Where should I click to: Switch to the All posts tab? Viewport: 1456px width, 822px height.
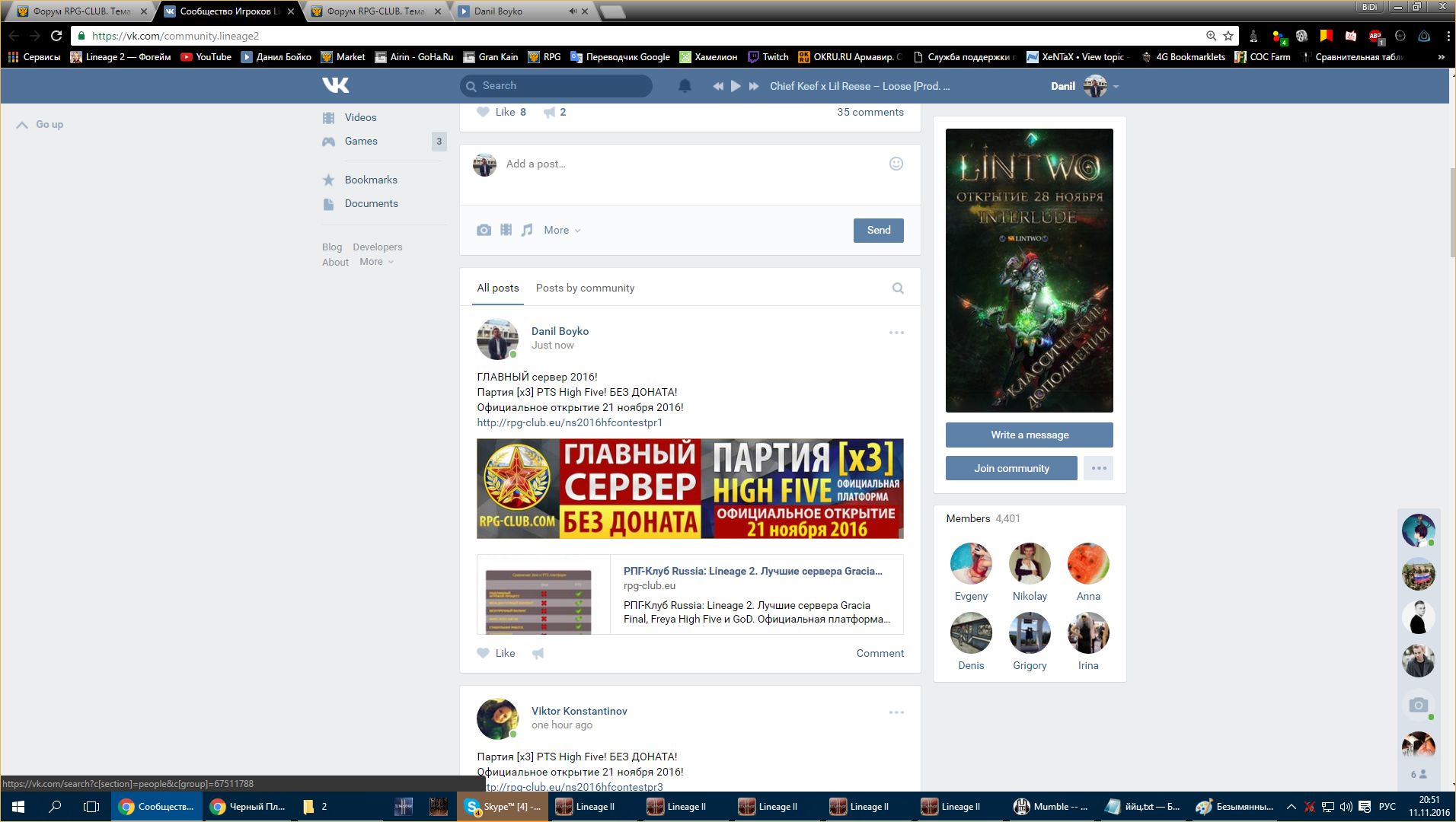498,288
